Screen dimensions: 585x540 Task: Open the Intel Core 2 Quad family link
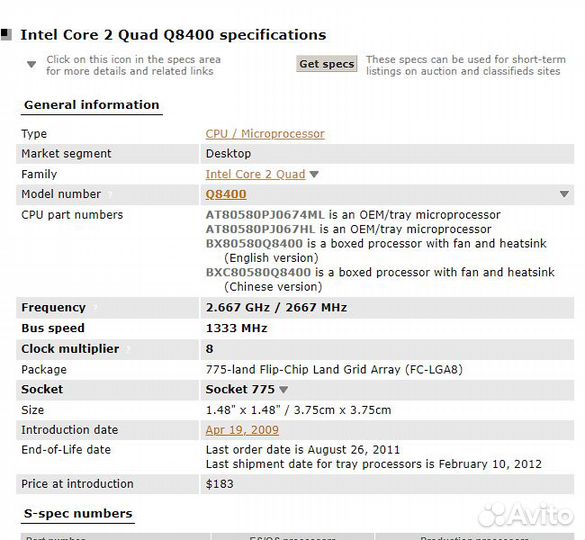pos(256,174)
